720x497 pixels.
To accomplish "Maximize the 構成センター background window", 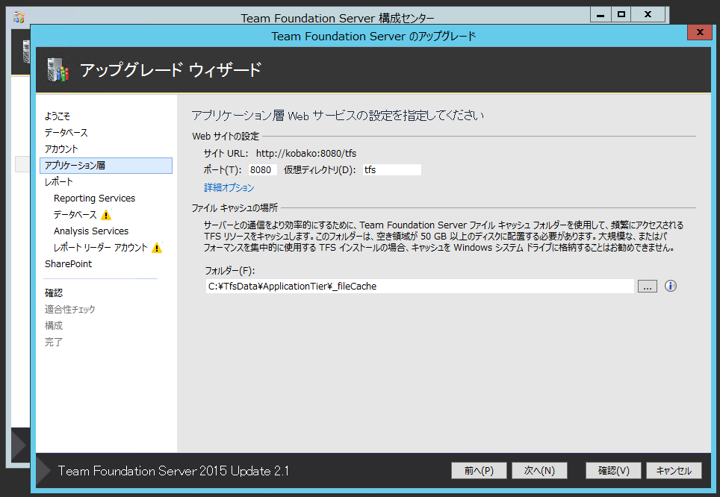I will point(621,15).
